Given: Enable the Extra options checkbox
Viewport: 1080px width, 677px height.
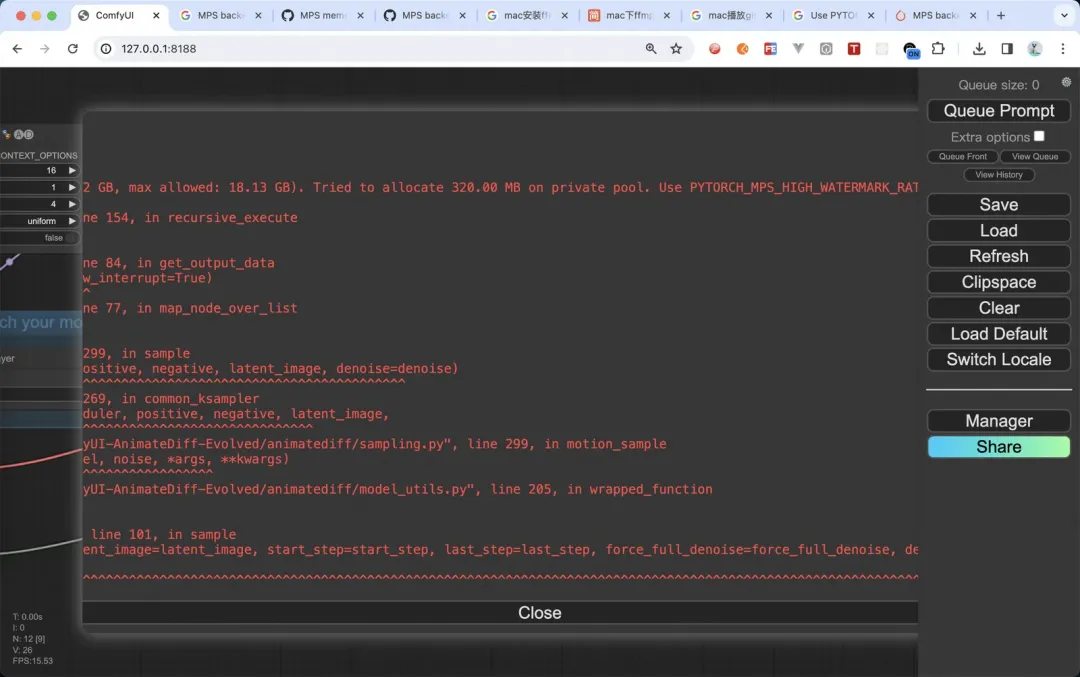Looking at the screenshot, I should [1039, 136].
